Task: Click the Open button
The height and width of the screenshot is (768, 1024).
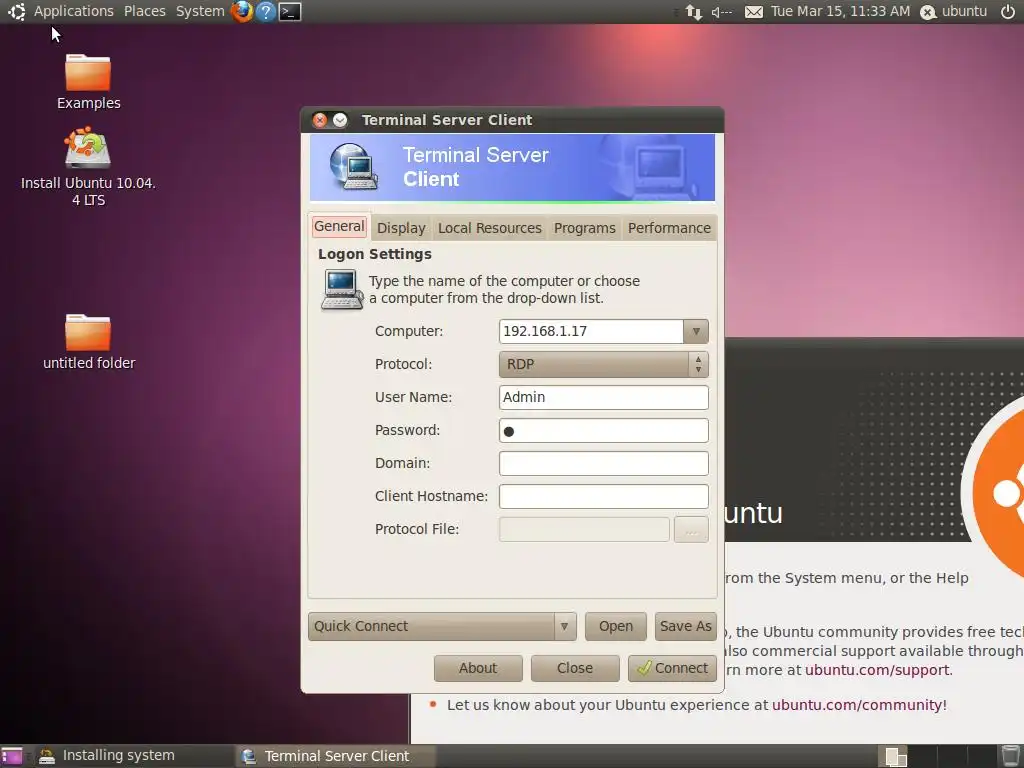Action: [x=616, y=626]
